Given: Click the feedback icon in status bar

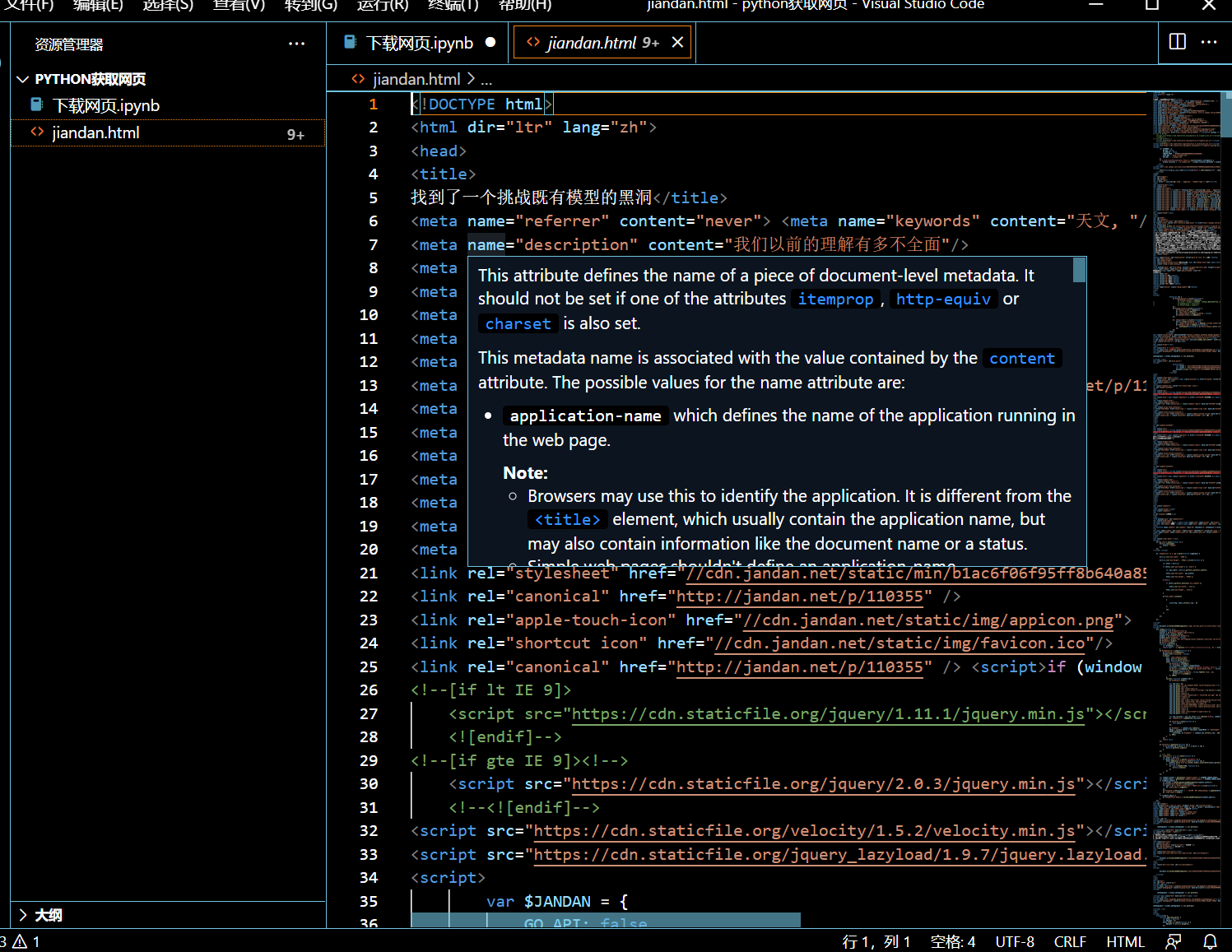Looking at the screenshot, I should 1174,942.
